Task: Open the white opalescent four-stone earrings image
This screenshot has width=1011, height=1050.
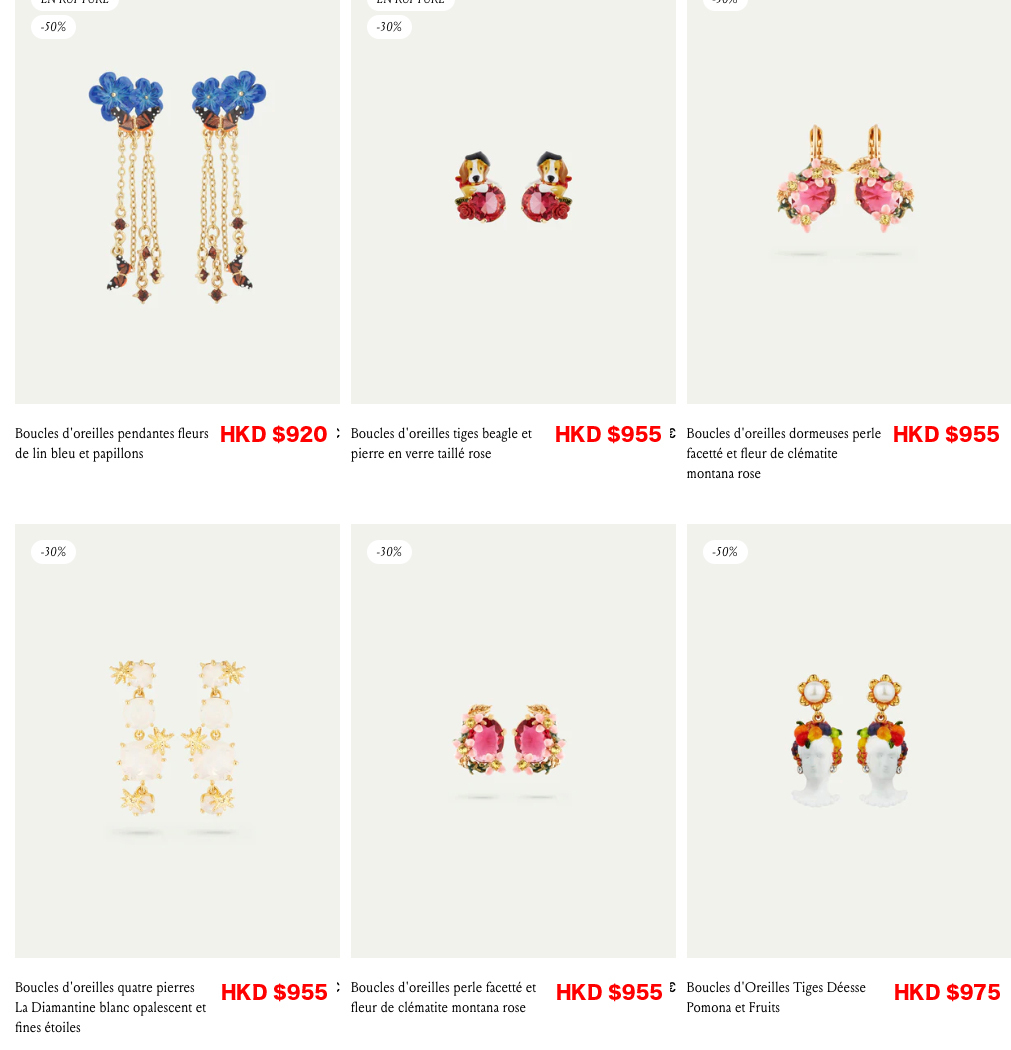Action: (x=177, y=741)
